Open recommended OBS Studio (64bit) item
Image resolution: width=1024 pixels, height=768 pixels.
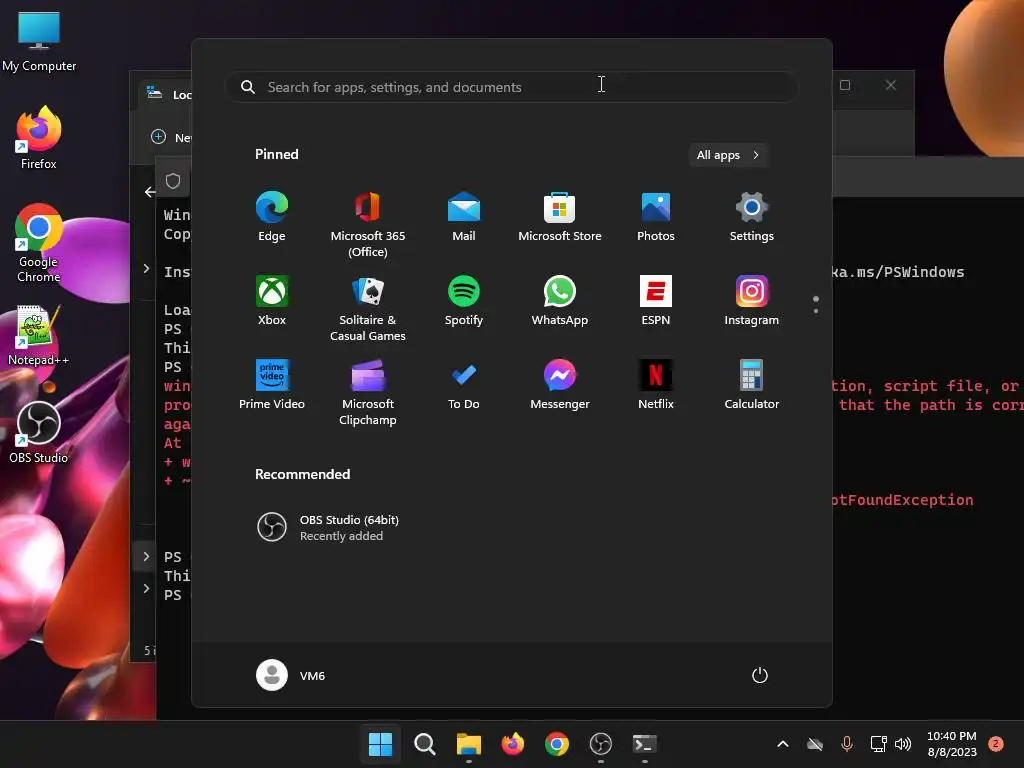[x=328, y=527]
